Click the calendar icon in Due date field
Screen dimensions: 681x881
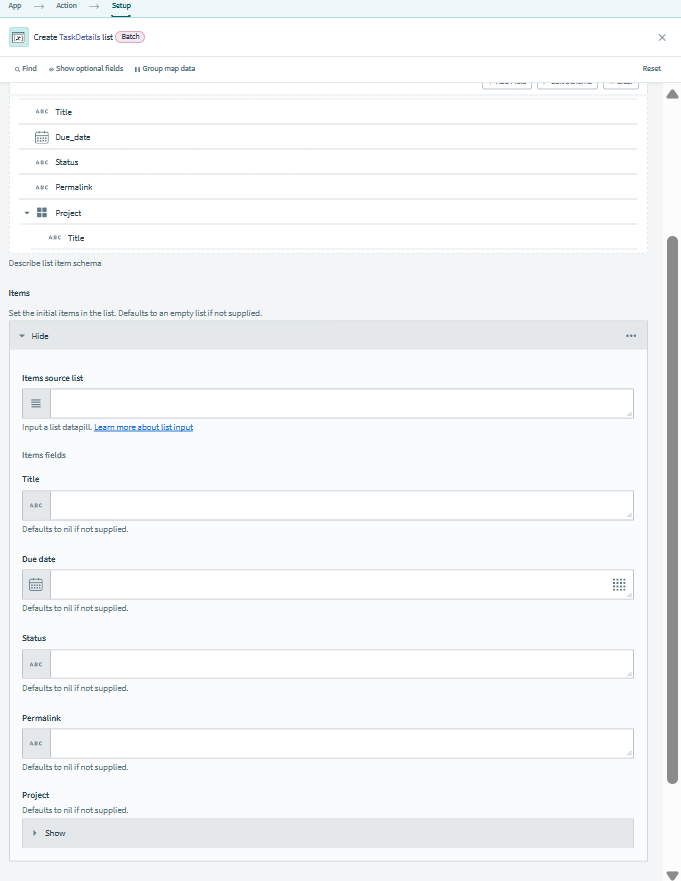[36, 585]
